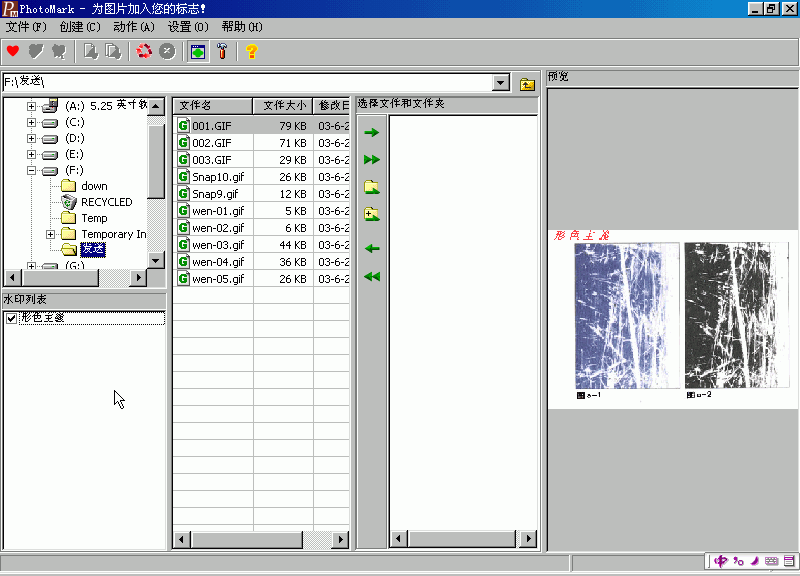The height and width of the screenshot is (576, 800).
Task: Add selected file with single green right arrow
Action: pos(372,133)
